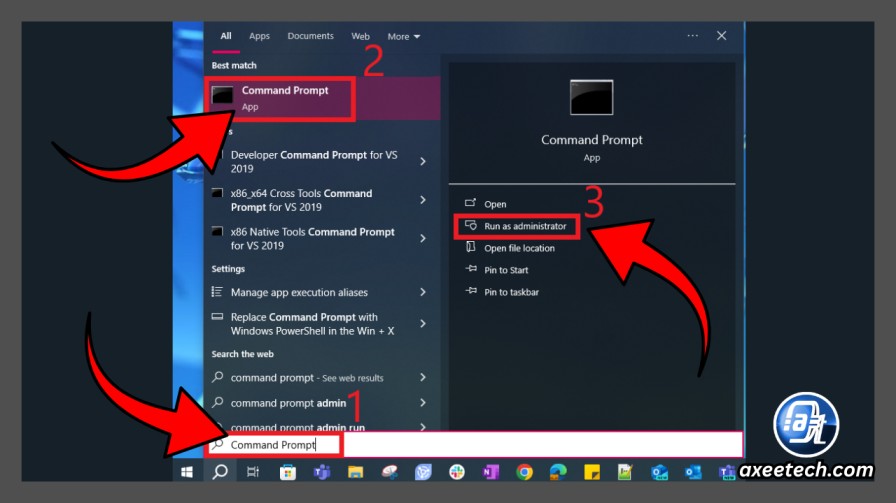Click the Command Prompt title in the preview pane
The image size is (896, 503).
591,140
